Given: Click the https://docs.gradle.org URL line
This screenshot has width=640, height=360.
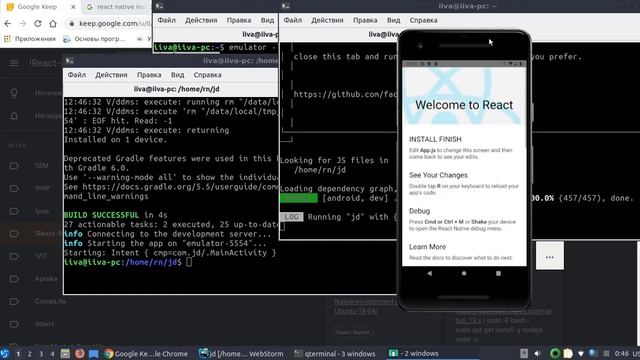Looking at the screenshot, I should point(171,187).
